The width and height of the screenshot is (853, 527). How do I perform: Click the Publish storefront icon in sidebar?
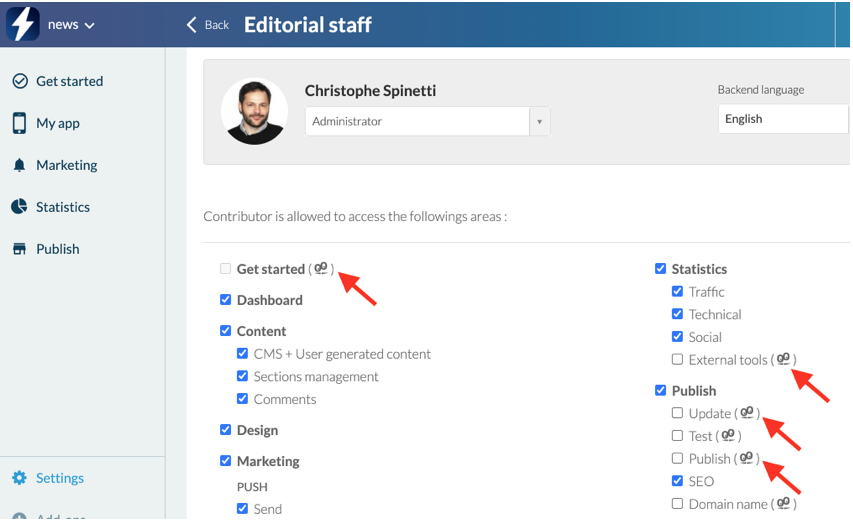tap(19, 249)
